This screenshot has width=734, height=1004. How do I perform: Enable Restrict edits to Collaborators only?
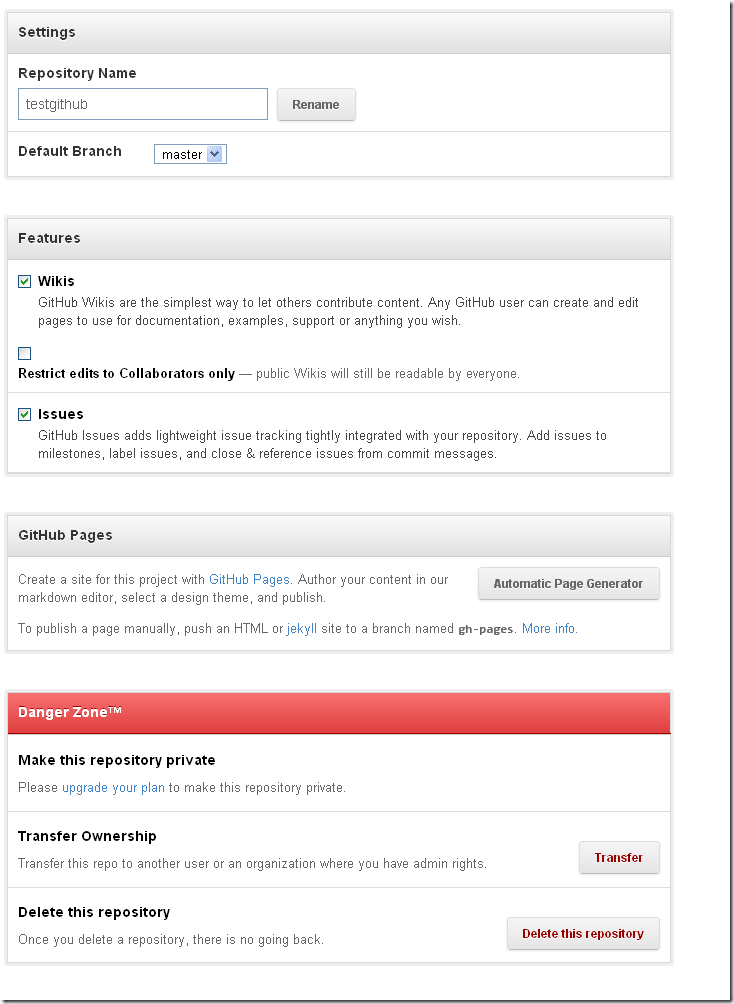[24, 353]
